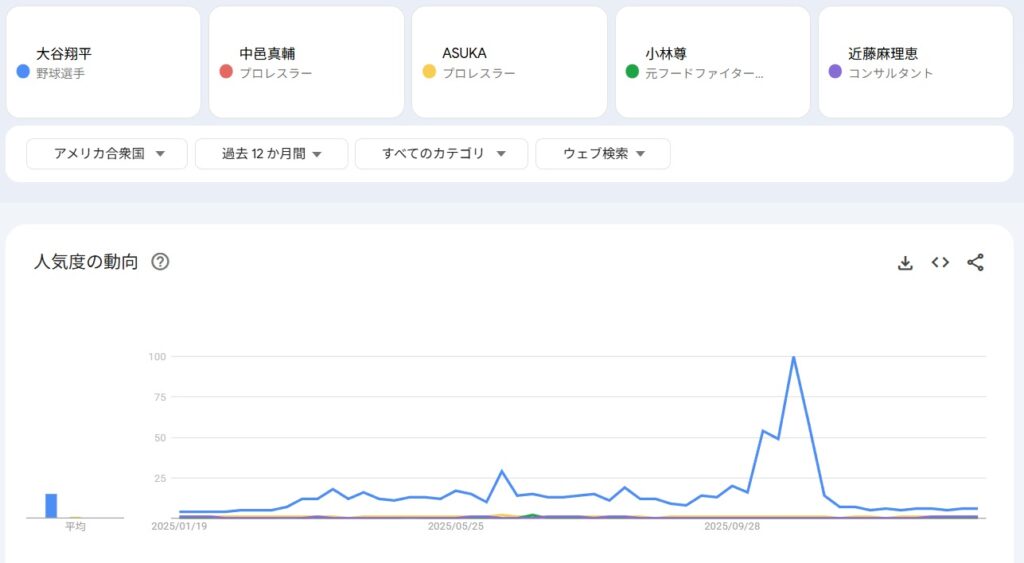Image resolution: width=1024 pixels, height=563 pixels.
Task: Share the 人気度の動向 chart
Action: point(975,263)
